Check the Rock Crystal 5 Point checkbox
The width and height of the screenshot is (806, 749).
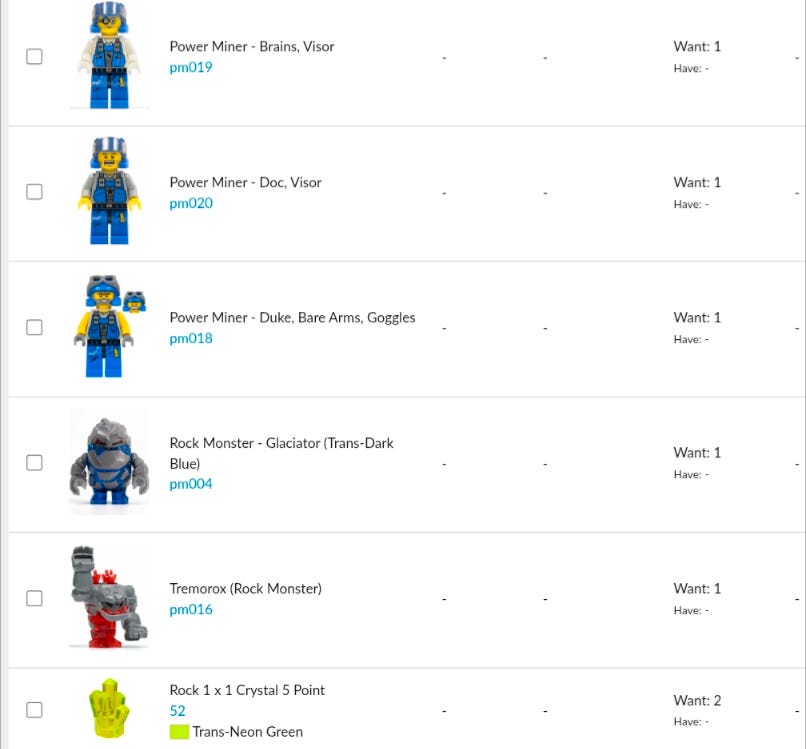tap(34, 710)
